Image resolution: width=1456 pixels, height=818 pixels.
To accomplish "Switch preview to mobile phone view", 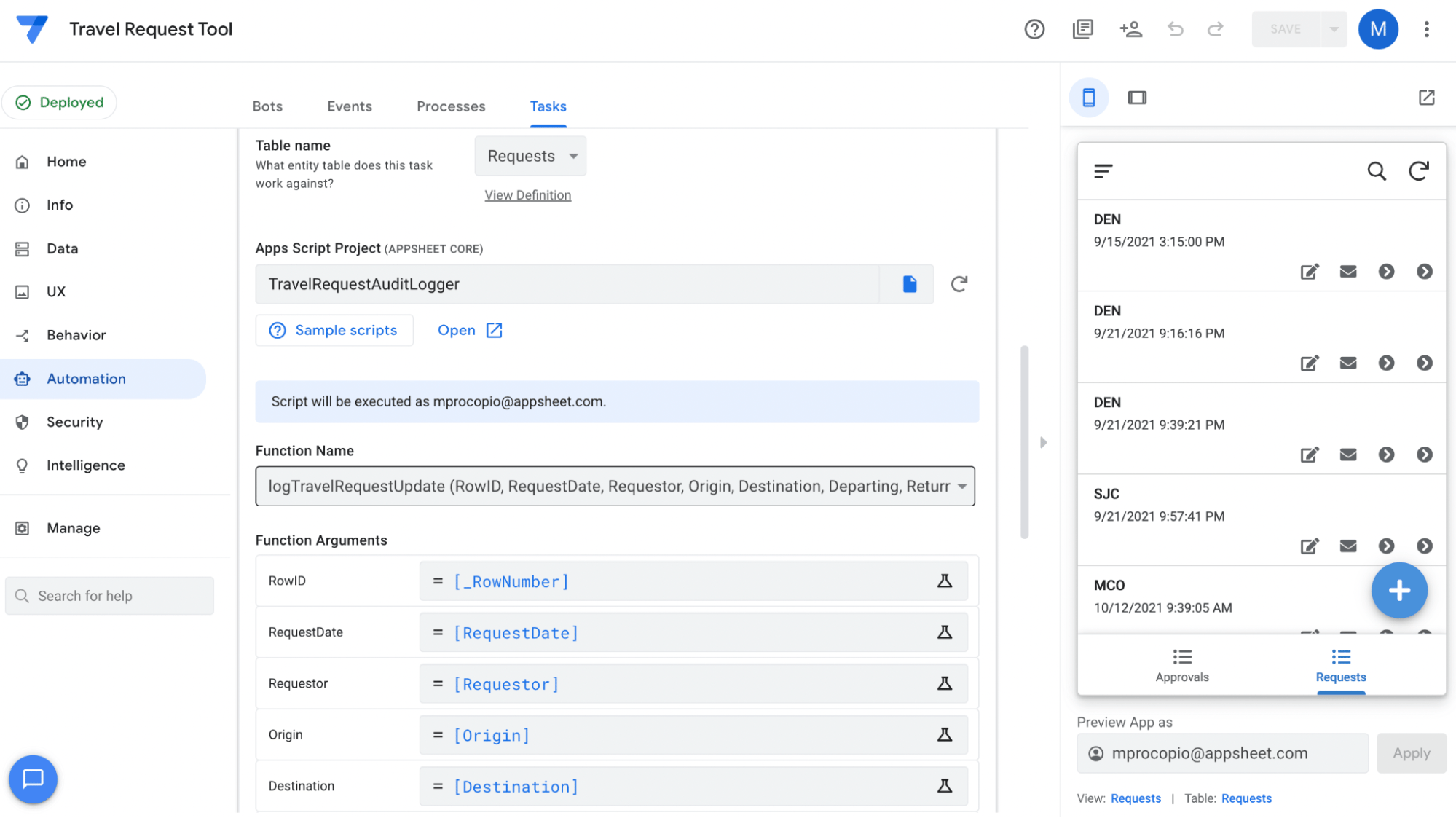I will (1088, 98).
